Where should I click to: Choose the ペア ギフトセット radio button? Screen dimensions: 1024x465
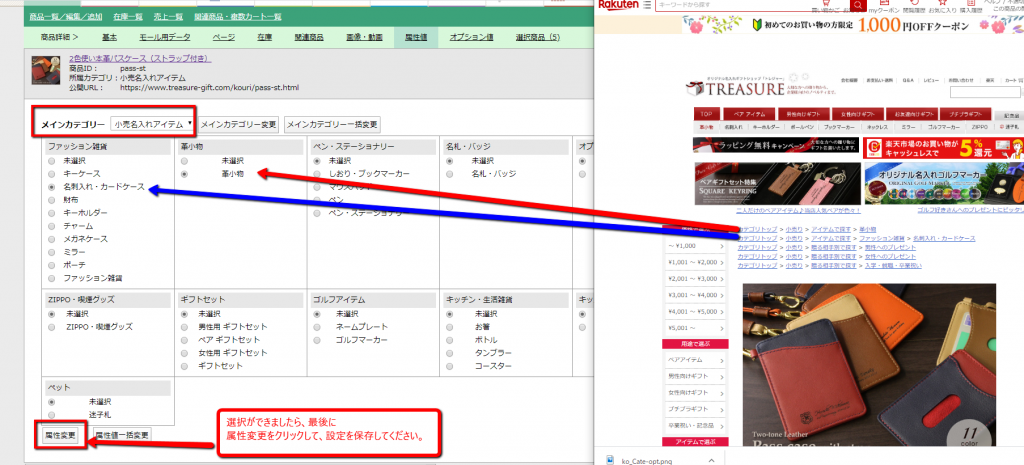[x=186, y=340]
